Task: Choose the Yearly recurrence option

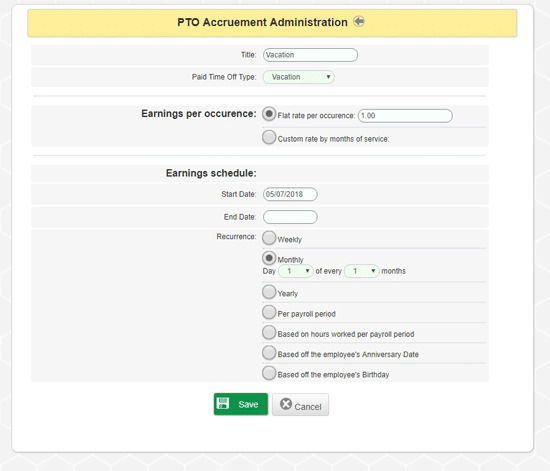Action: click(x=269, y=292)
